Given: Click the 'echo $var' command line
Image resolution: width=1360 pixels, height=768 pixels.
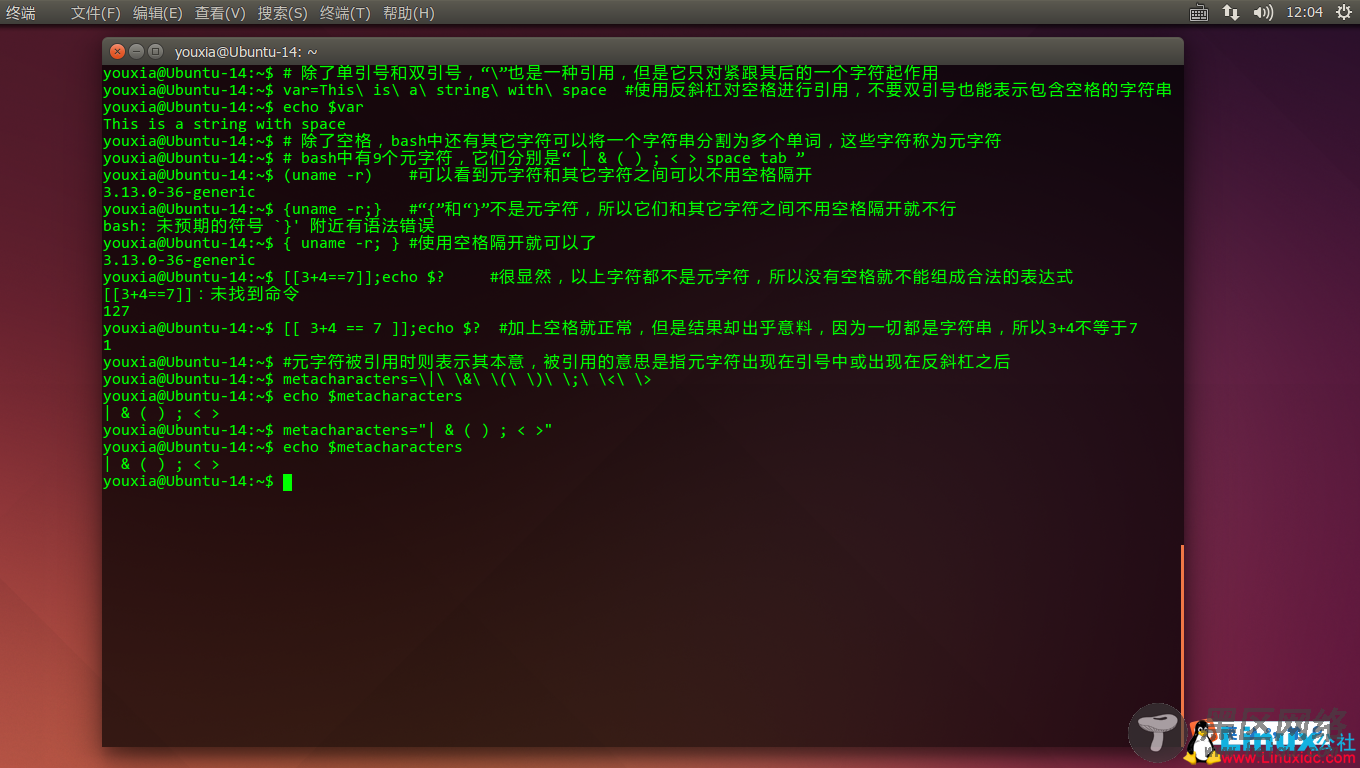Looking at the screenshot, I should (x=233, y=107).
